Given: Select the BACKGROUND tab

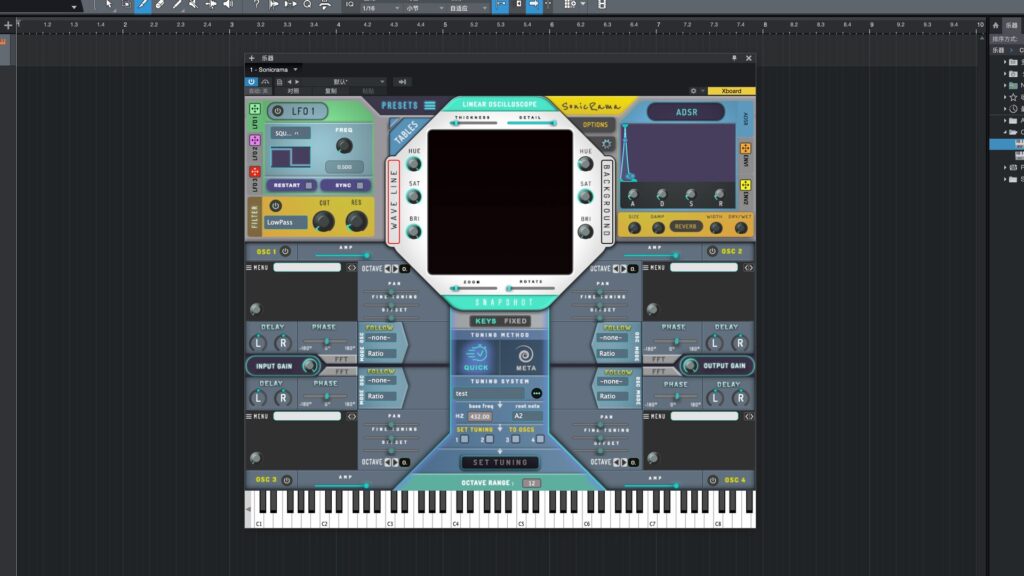Looking at the screenshot, I should tap(607, 201).
